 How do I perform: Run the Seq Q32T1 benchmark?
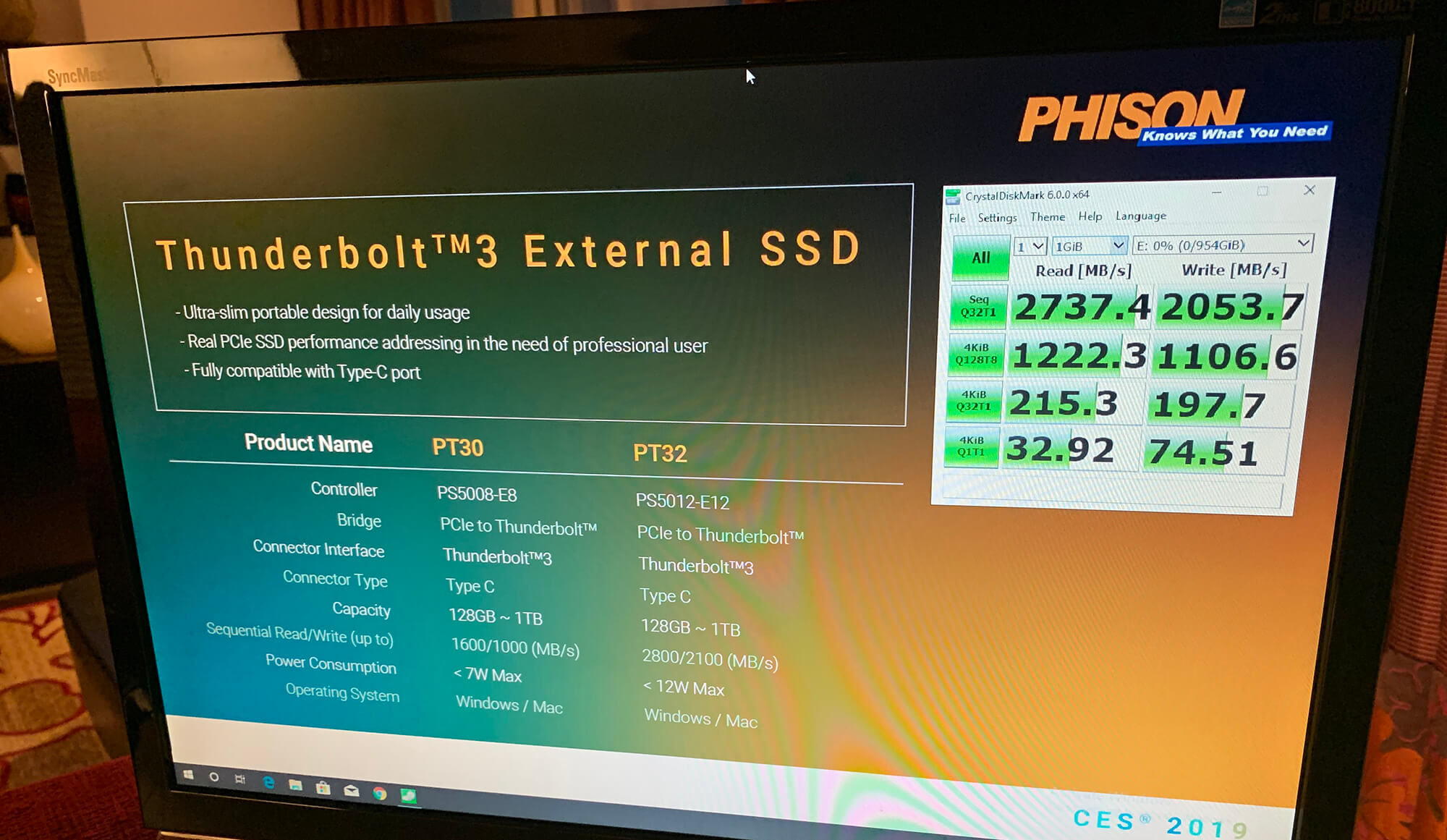point(978,306)
